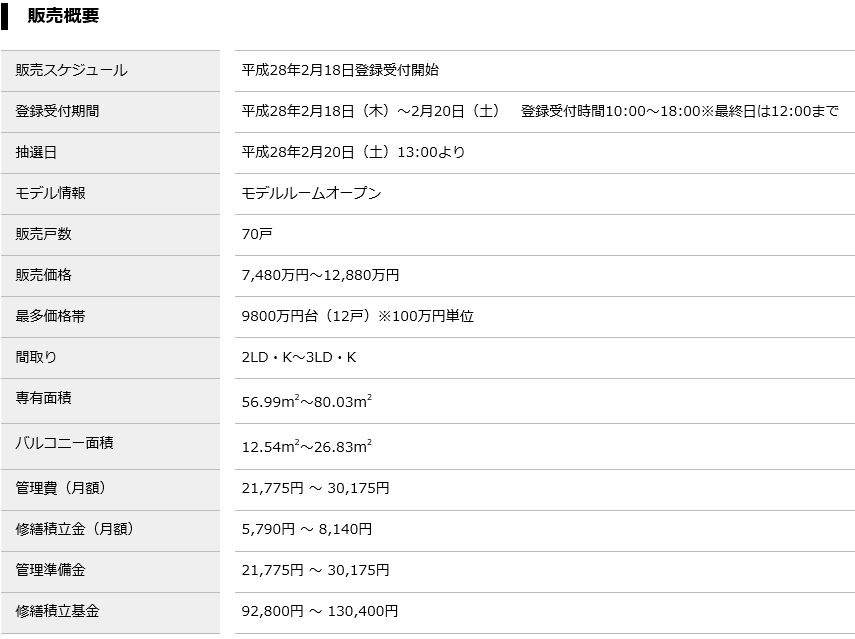Click the 専有面積 row label
The width and height of the screenshot is (855, 639).
click(x=43, y=398)
